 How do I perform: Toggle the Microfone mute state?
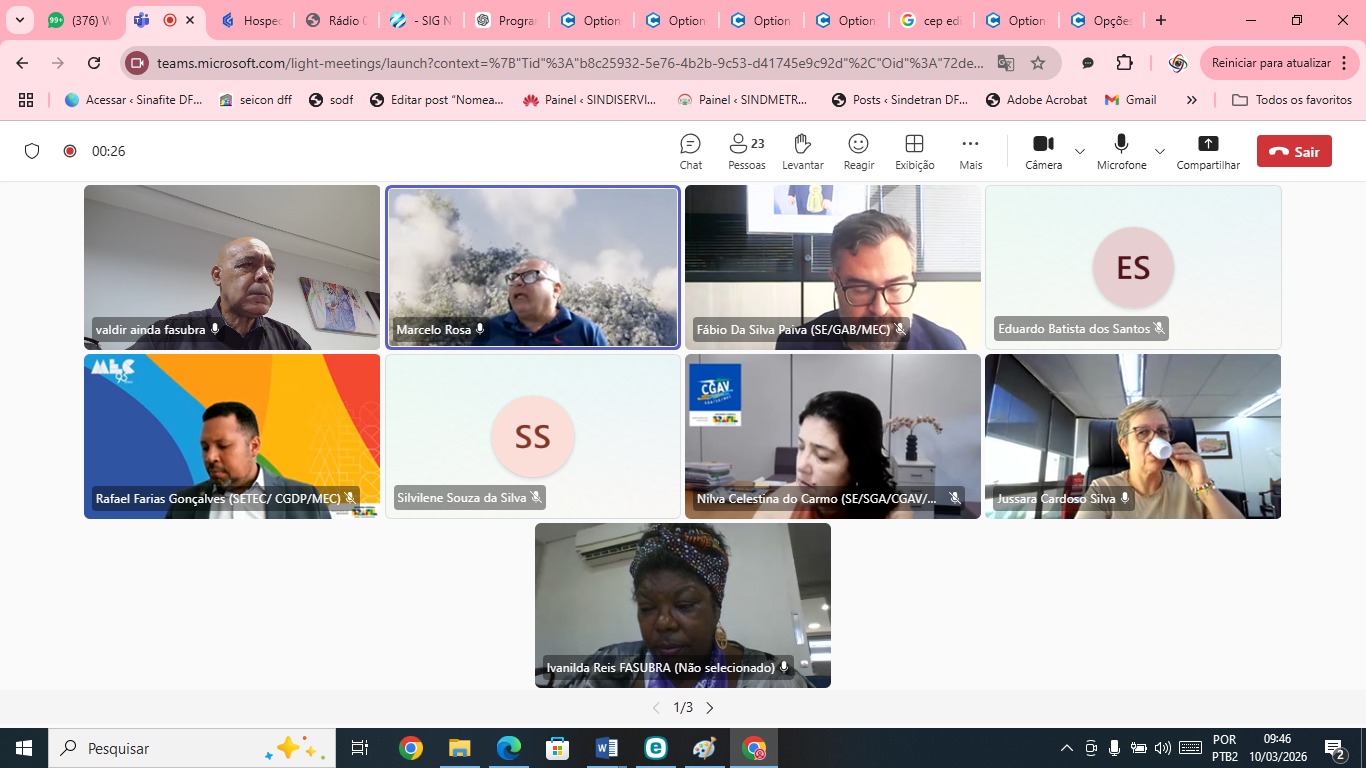1121,151
